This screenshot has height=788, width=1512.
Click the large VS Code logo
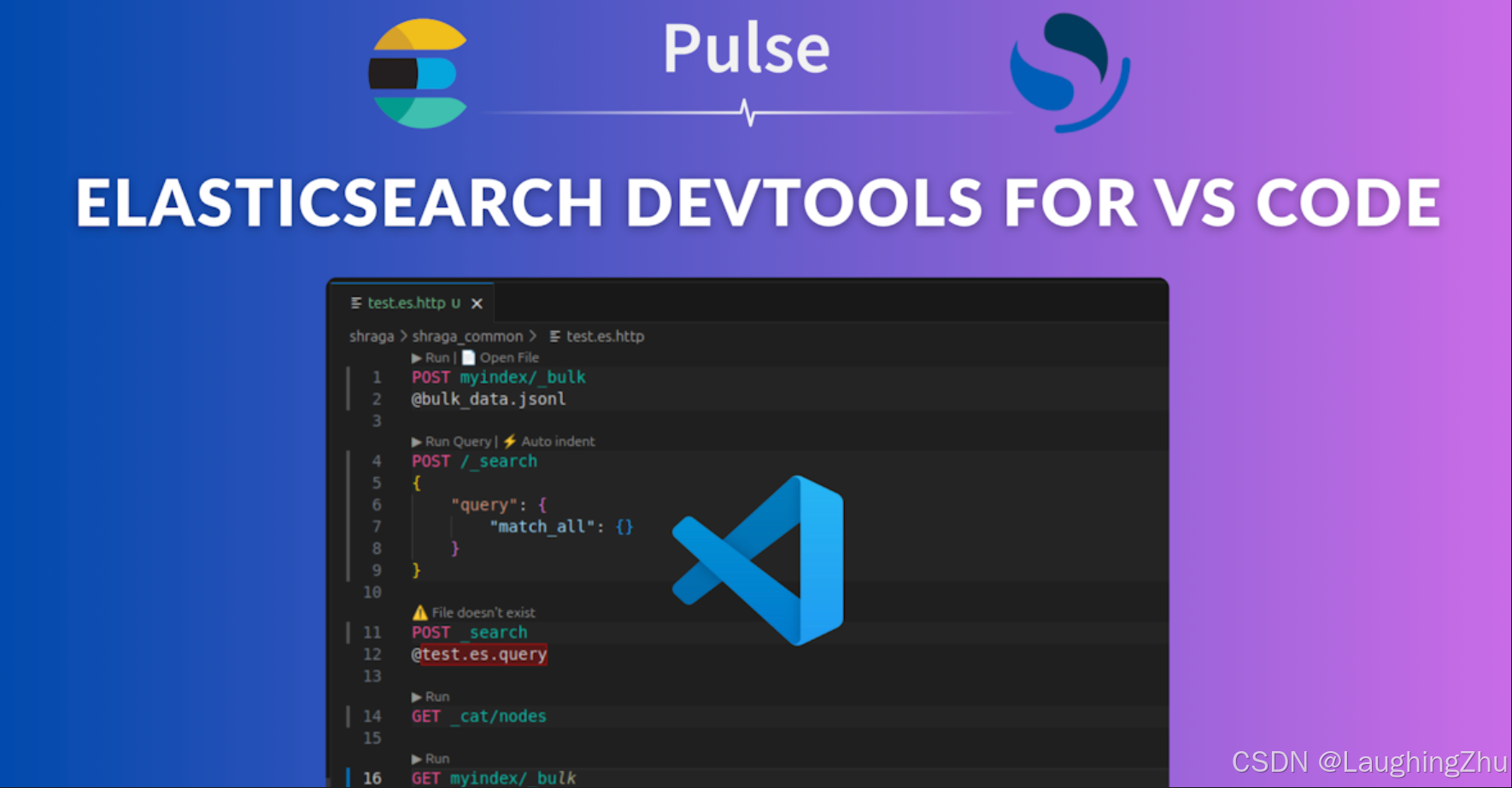coord(759,560)
